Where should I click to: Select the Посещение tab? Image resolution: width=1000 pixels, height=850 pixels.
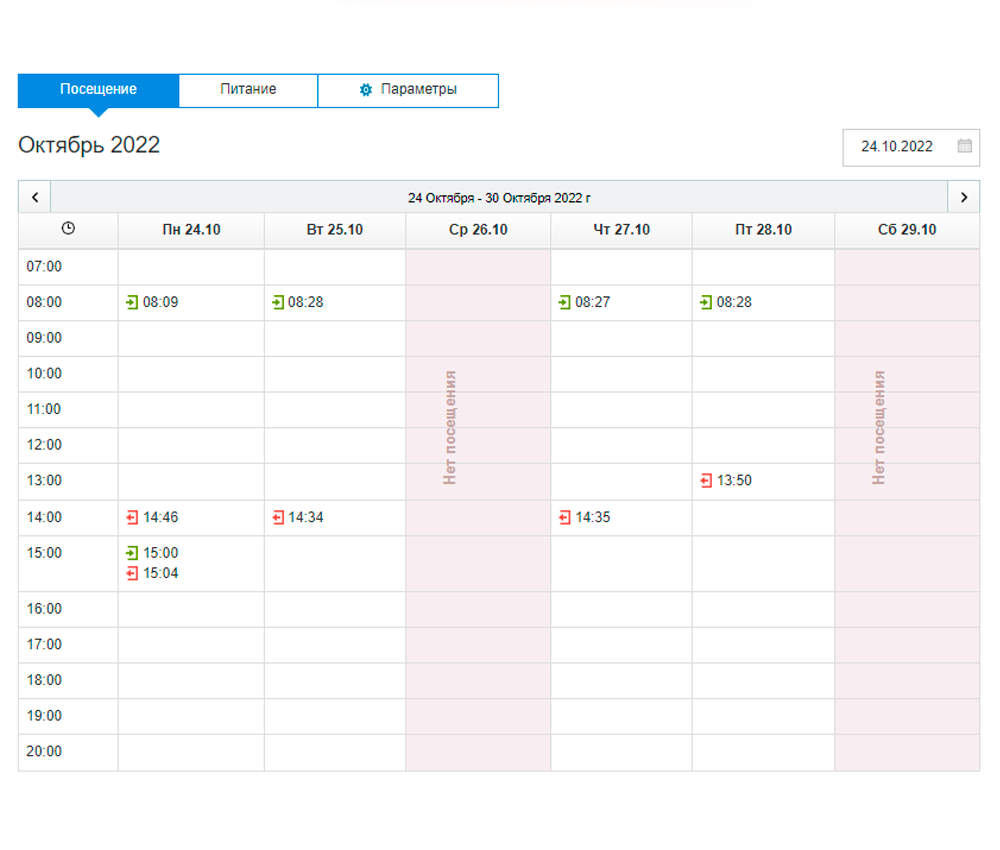[x=98, y=90]
